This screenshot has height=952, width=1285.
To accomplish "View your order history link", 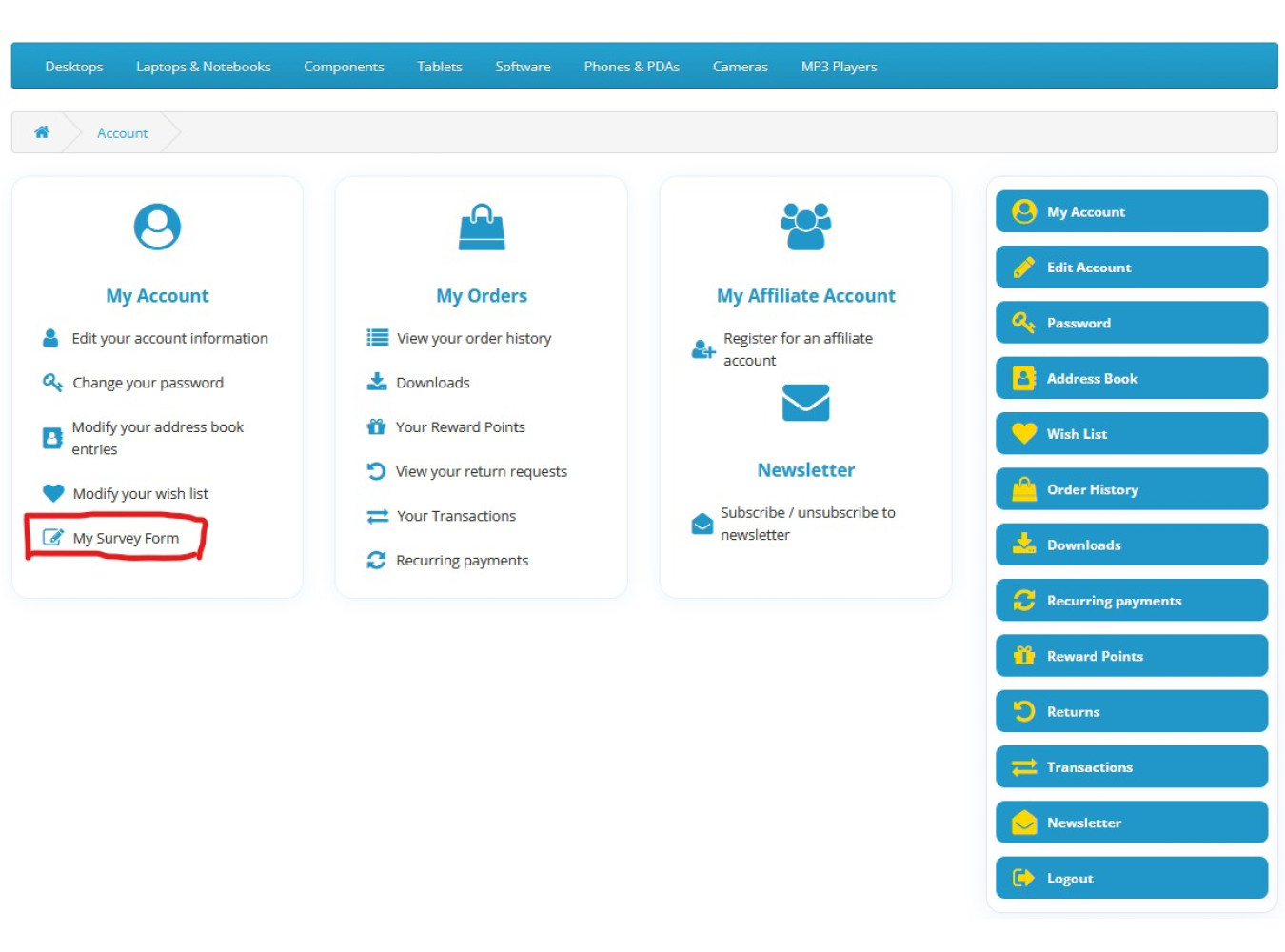I will (x=473, y=338).
